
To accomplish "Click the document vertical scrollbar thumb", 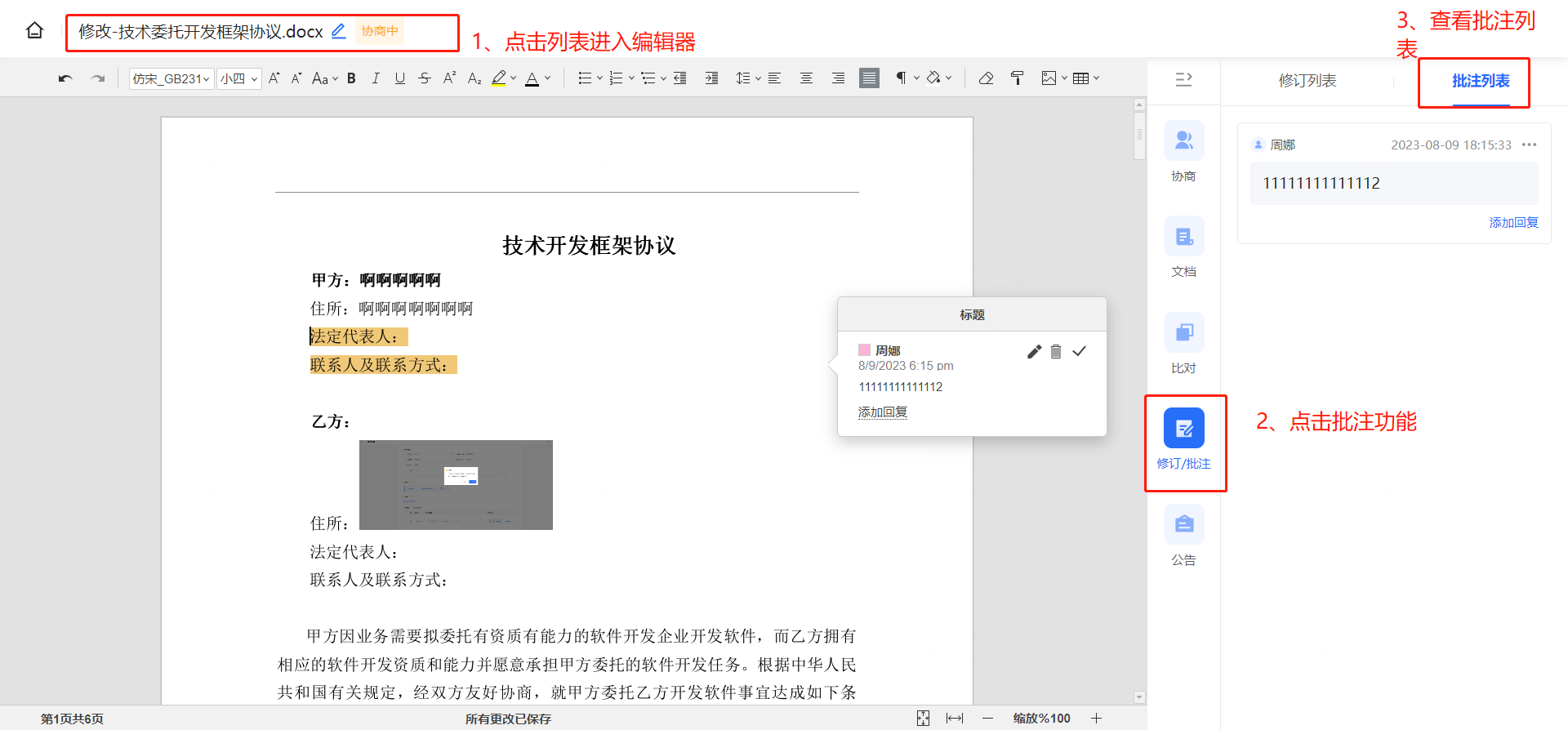I will click(x=1139, y=135).
